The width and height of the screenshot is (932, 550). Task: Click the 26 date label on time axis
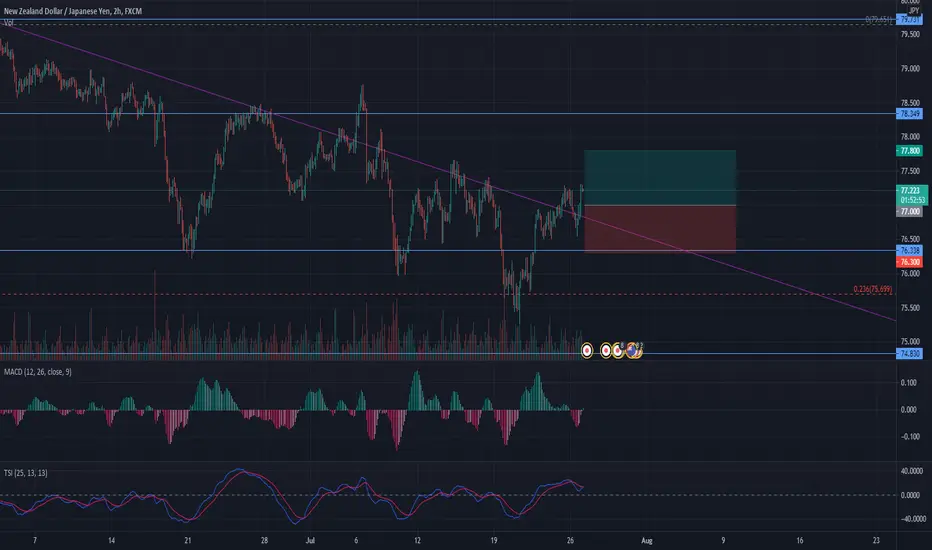point(570,540)
